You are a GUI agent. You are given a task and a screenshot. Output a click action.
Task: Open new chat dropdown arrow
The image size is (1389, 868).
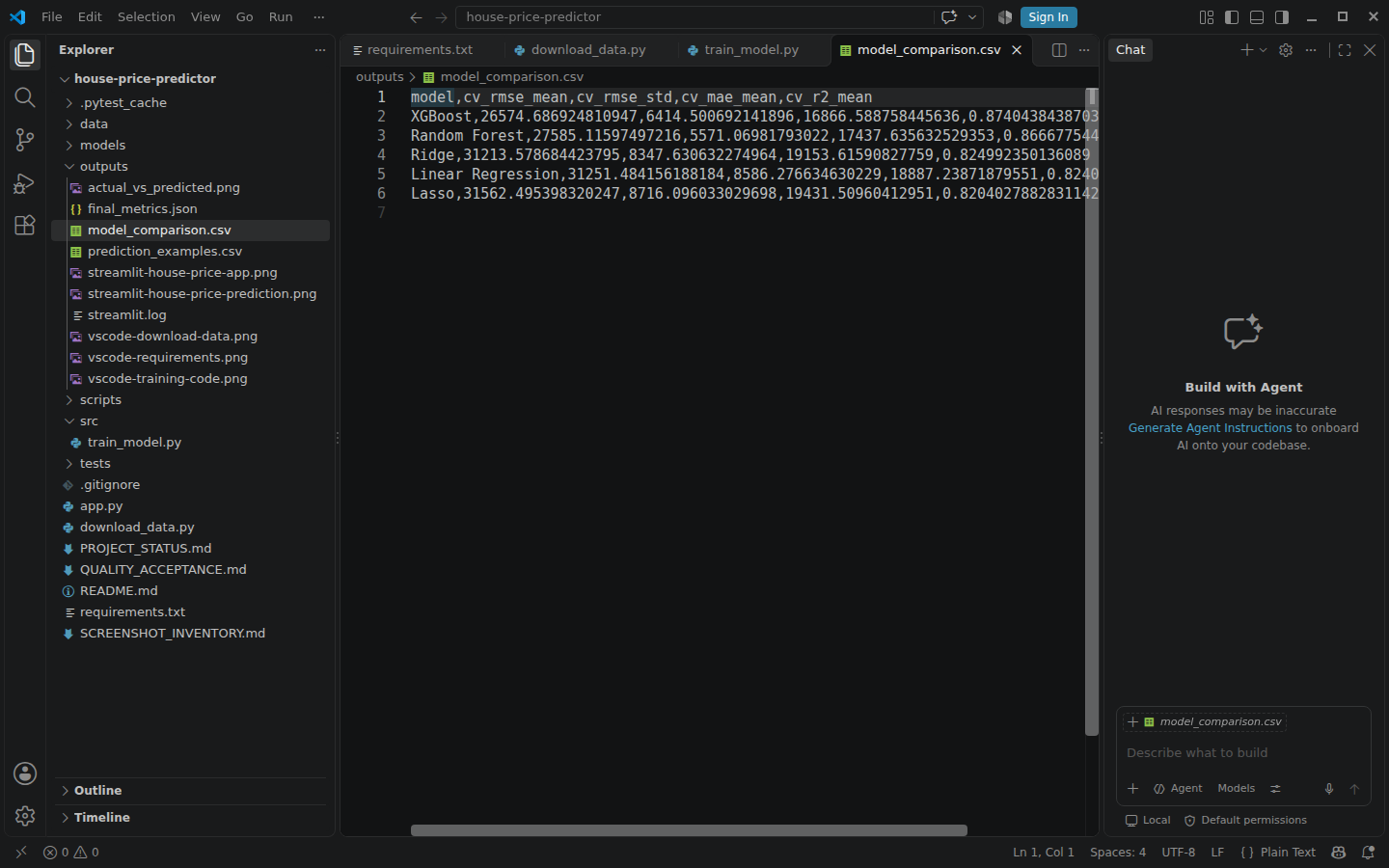pyautogui.click(x=1264, y=50)
